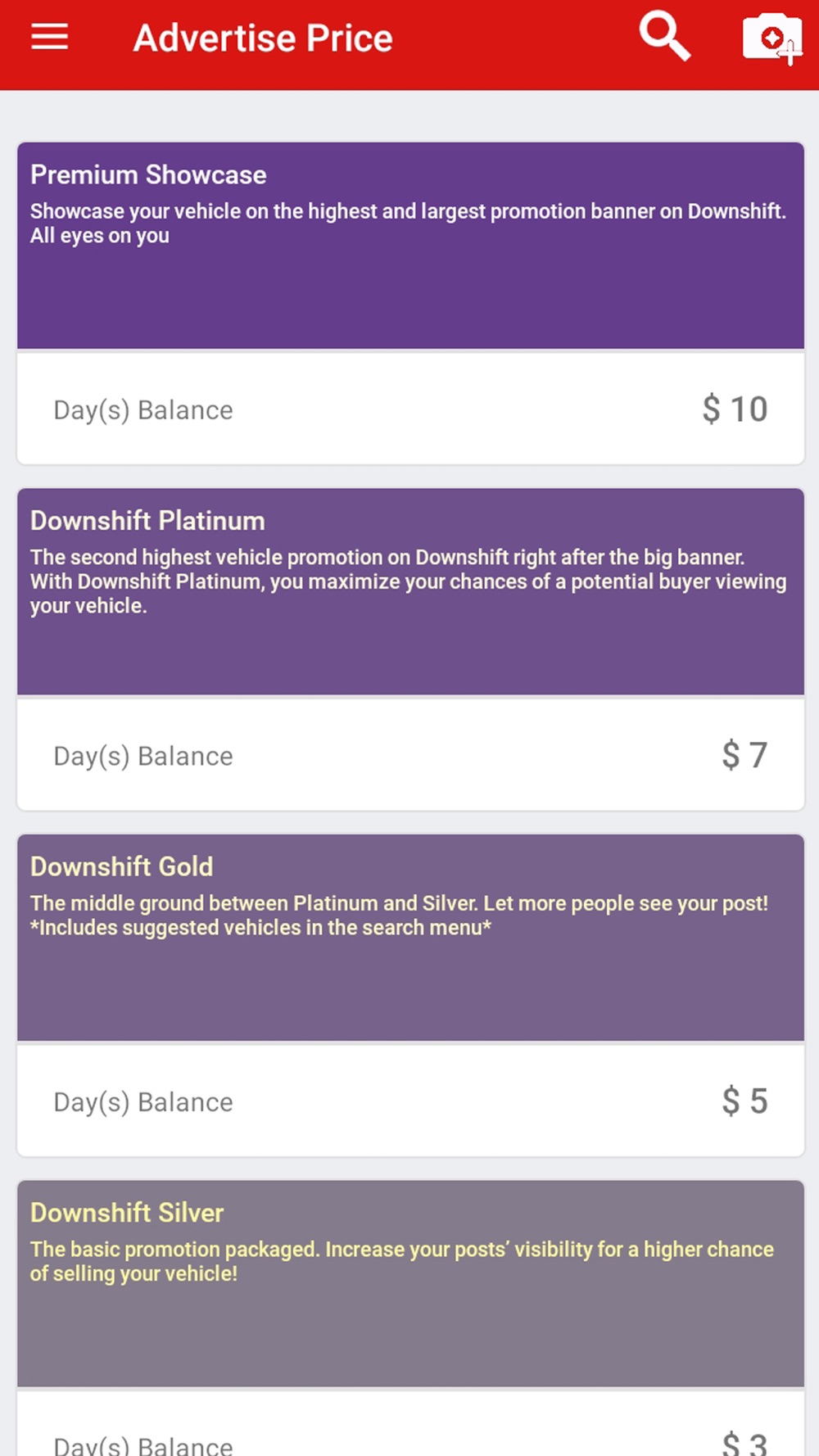
Task: Tap the search magnifier icon
Action: pyautogui.click(x=664, y=37)
